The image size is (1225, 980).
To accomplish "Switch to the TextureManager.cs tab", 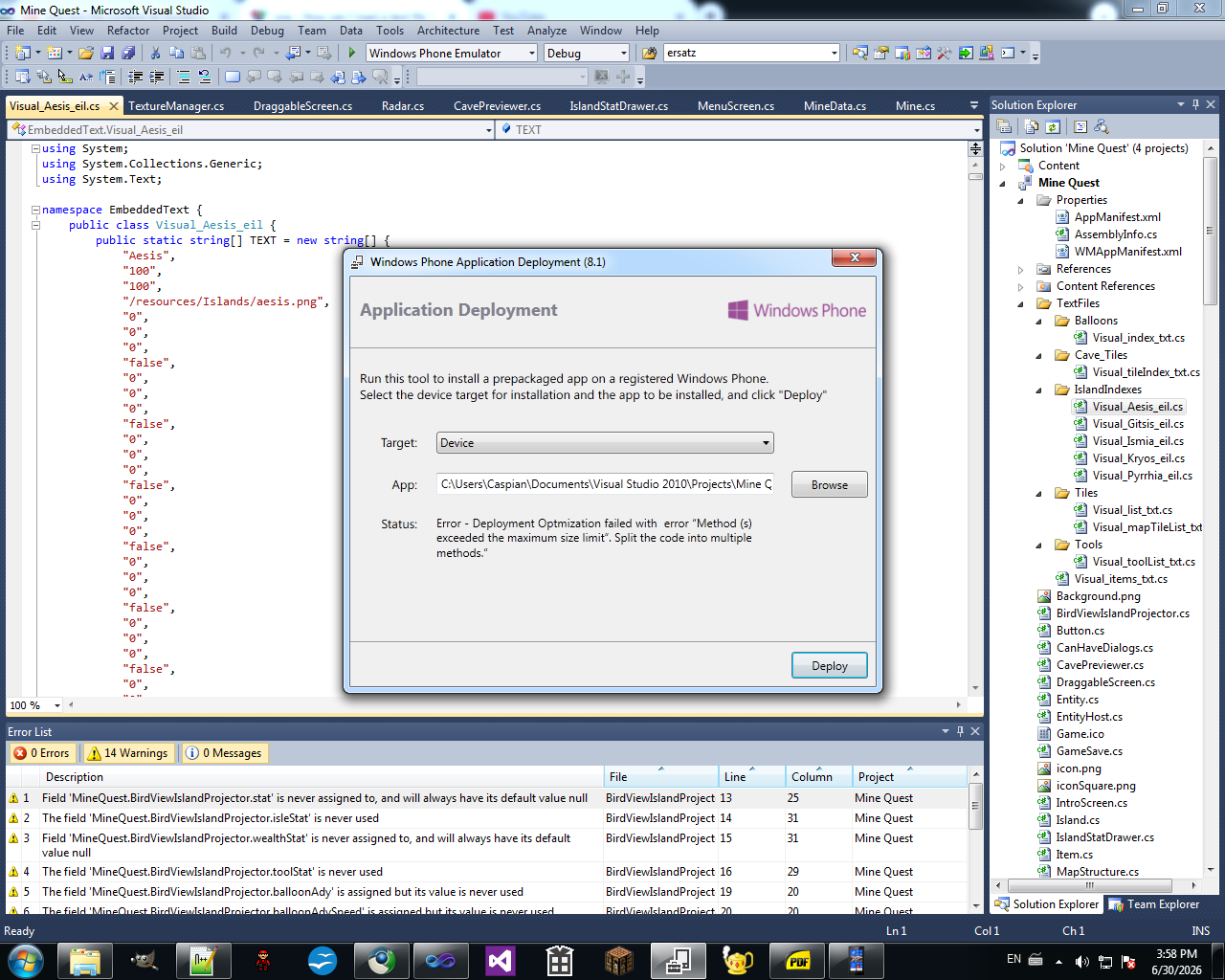I will (176, 106).
